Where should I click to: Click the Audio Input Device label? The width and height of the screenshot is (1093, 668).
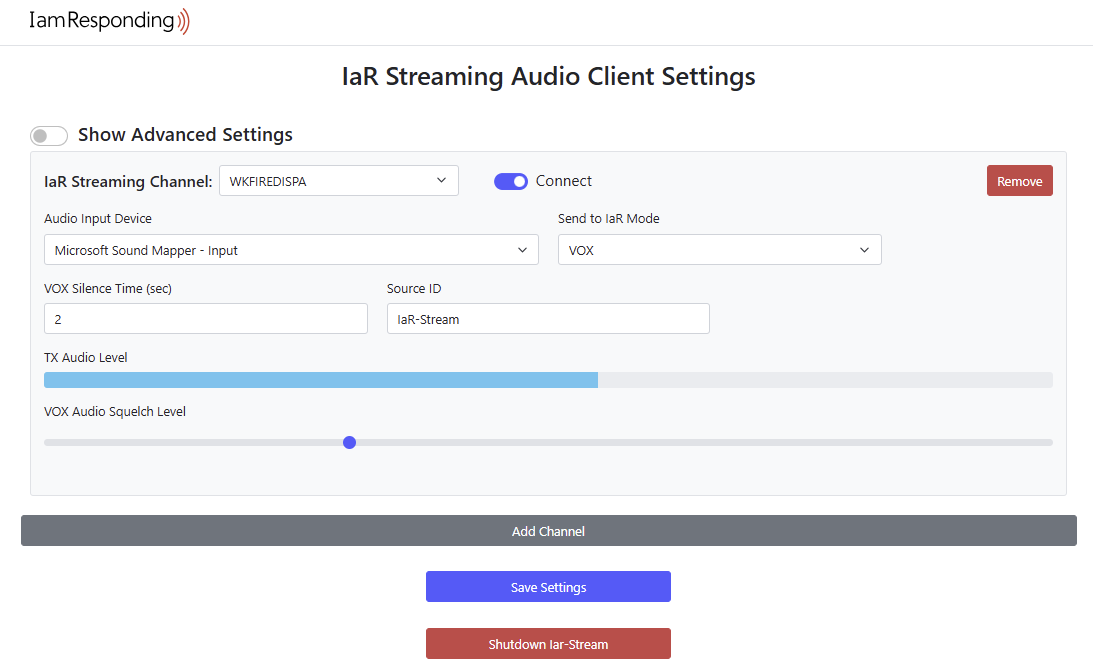[x=98, y=218]
